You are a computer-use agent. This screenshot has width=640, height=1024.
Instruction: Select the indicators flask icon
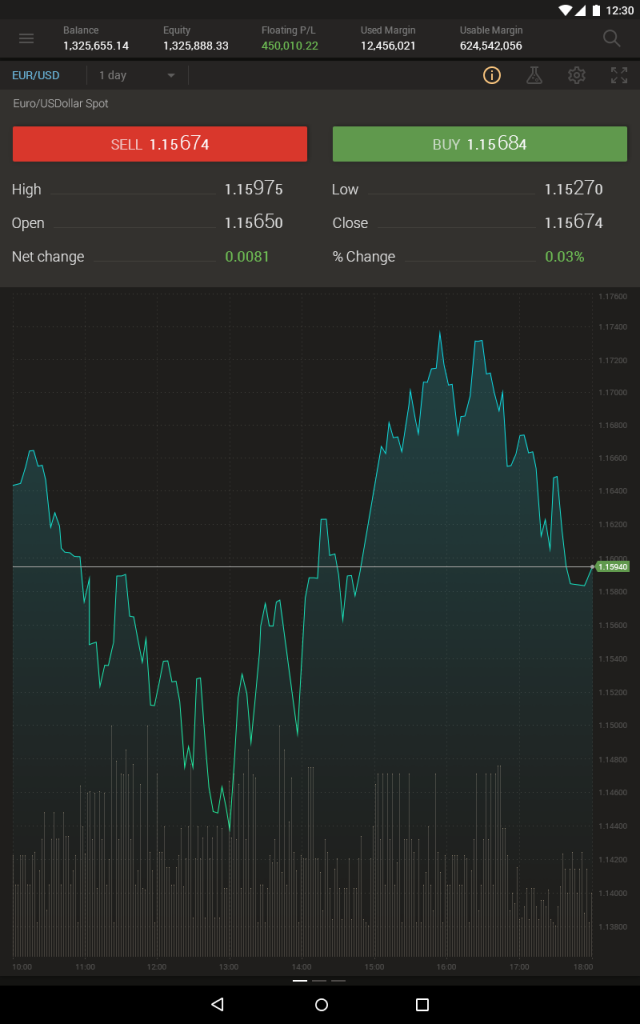(534, 74)
